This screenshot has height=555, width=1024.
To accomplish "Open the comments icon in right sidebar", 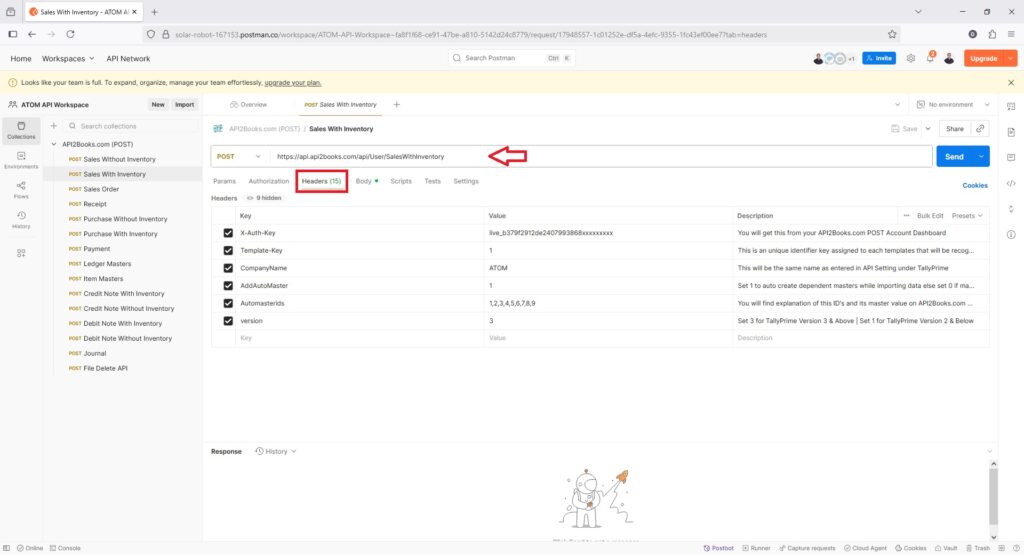I will point(1011,157).
